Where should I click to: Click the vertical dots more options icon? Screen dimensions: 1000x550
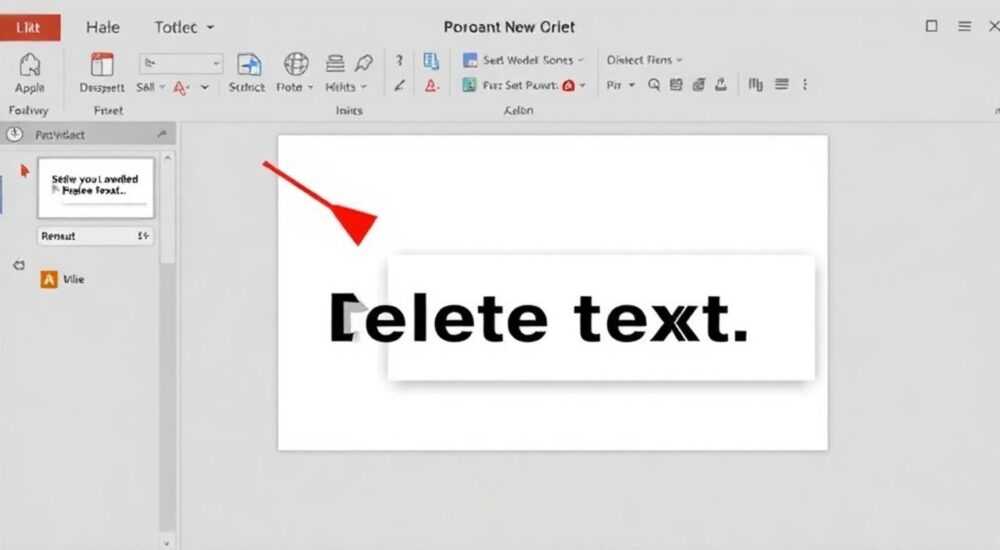(805, 84)
